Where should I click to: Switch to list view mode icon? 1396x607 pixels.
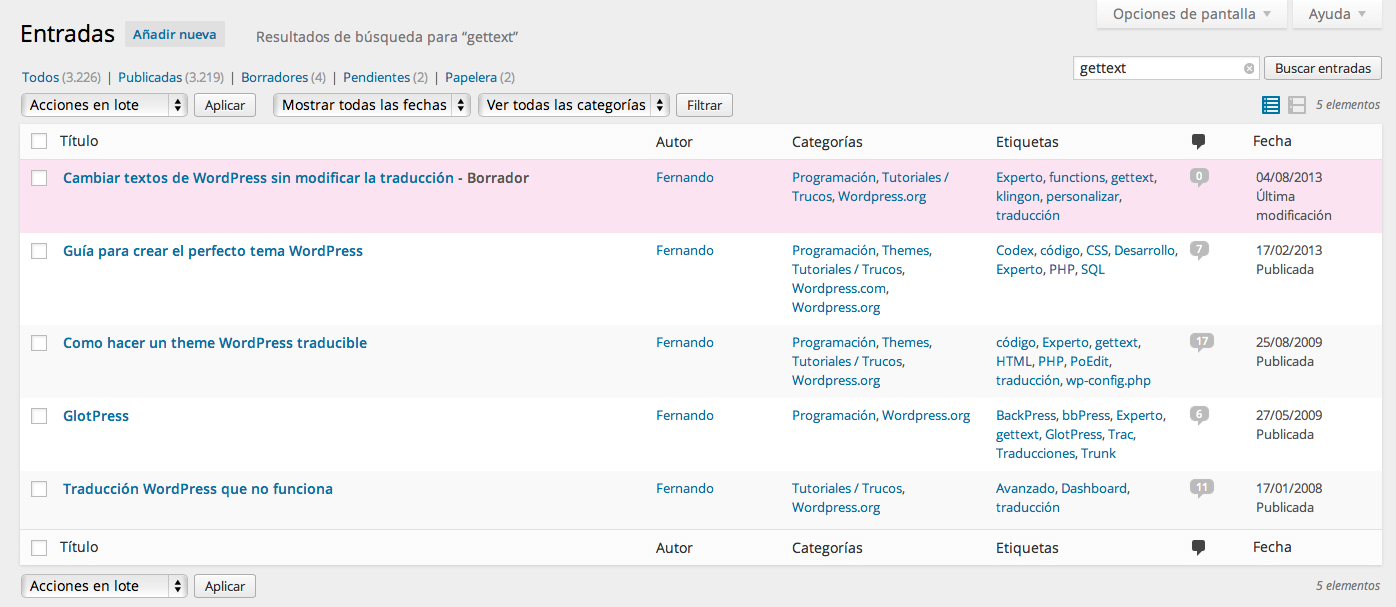click(x=1271, y=105)
